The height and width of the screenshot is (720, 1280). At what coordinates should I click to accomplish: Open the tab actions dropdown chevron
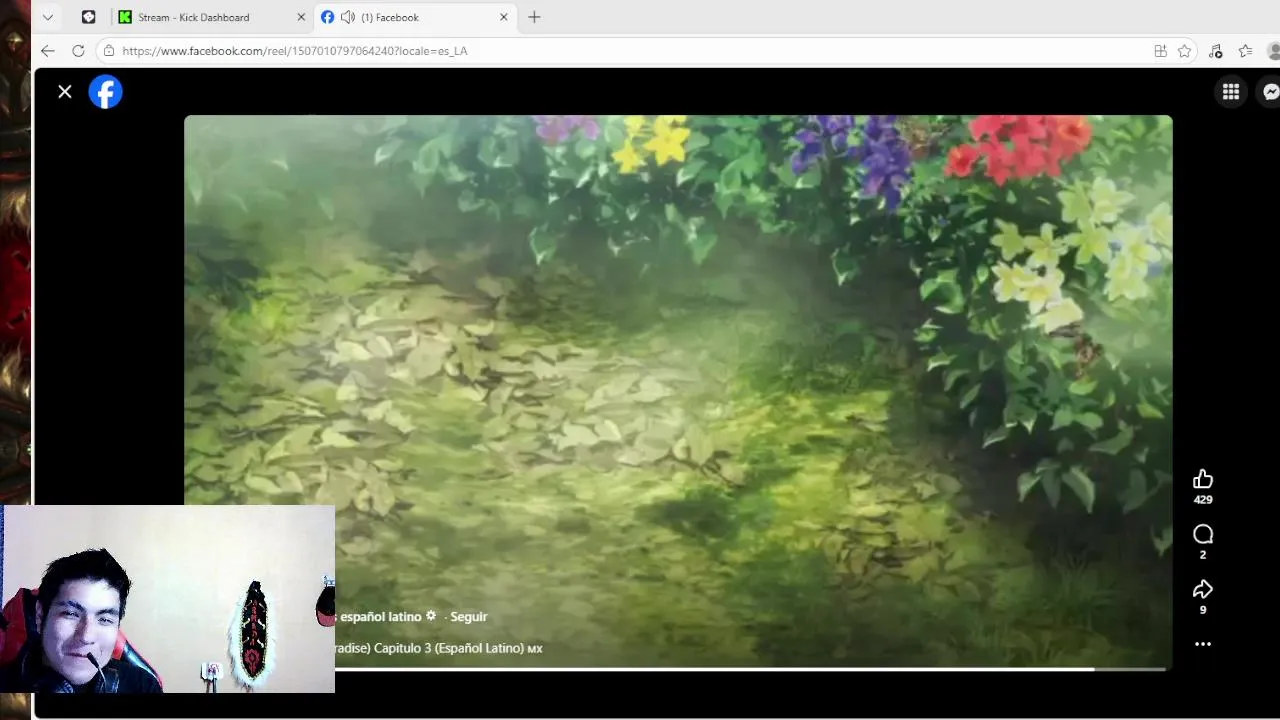click(x=47, y=17)
